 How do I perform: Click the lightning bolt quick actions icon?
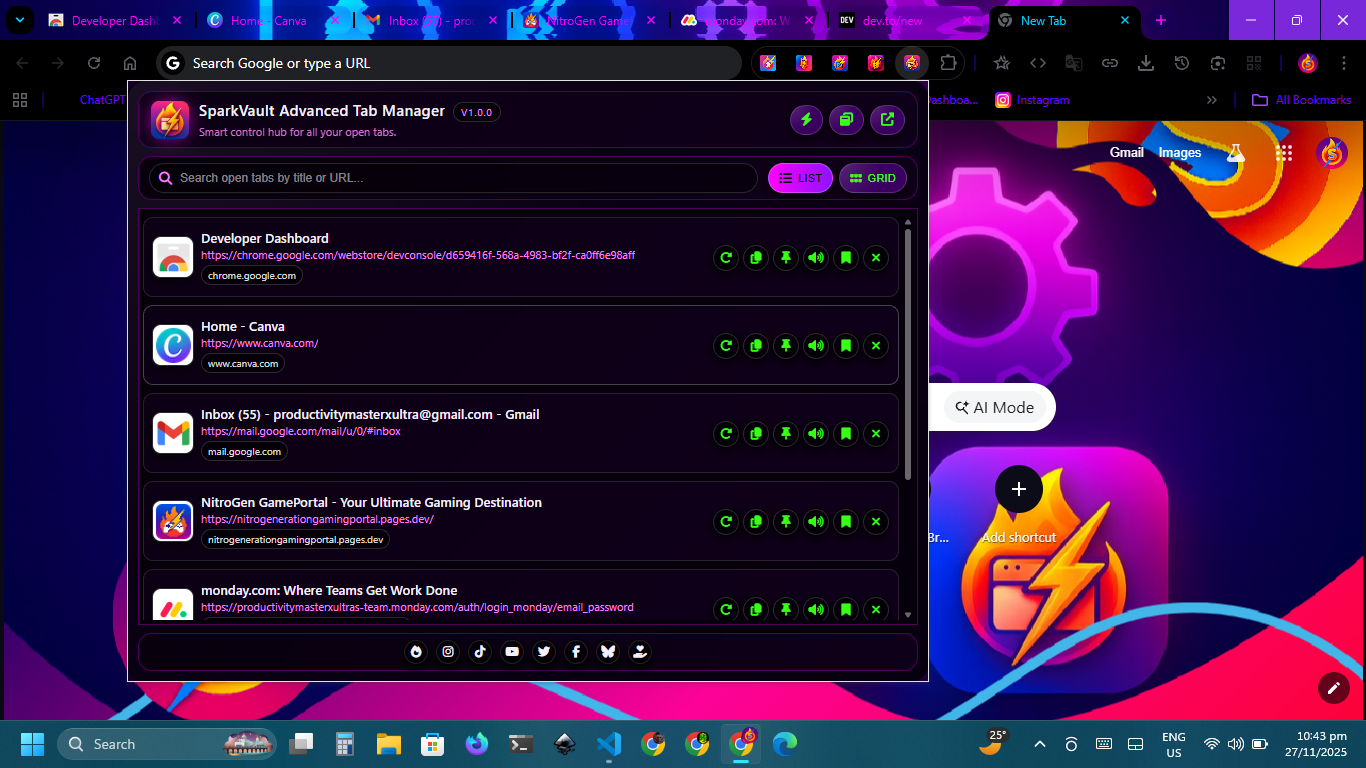(x=806, y=120)
